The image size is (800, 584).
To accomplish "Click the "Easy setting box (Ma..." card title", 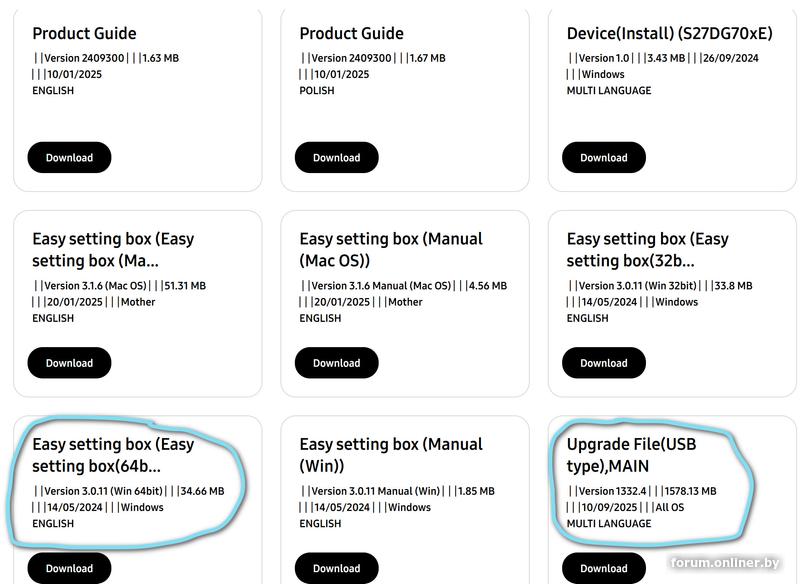I will [113, 250].
